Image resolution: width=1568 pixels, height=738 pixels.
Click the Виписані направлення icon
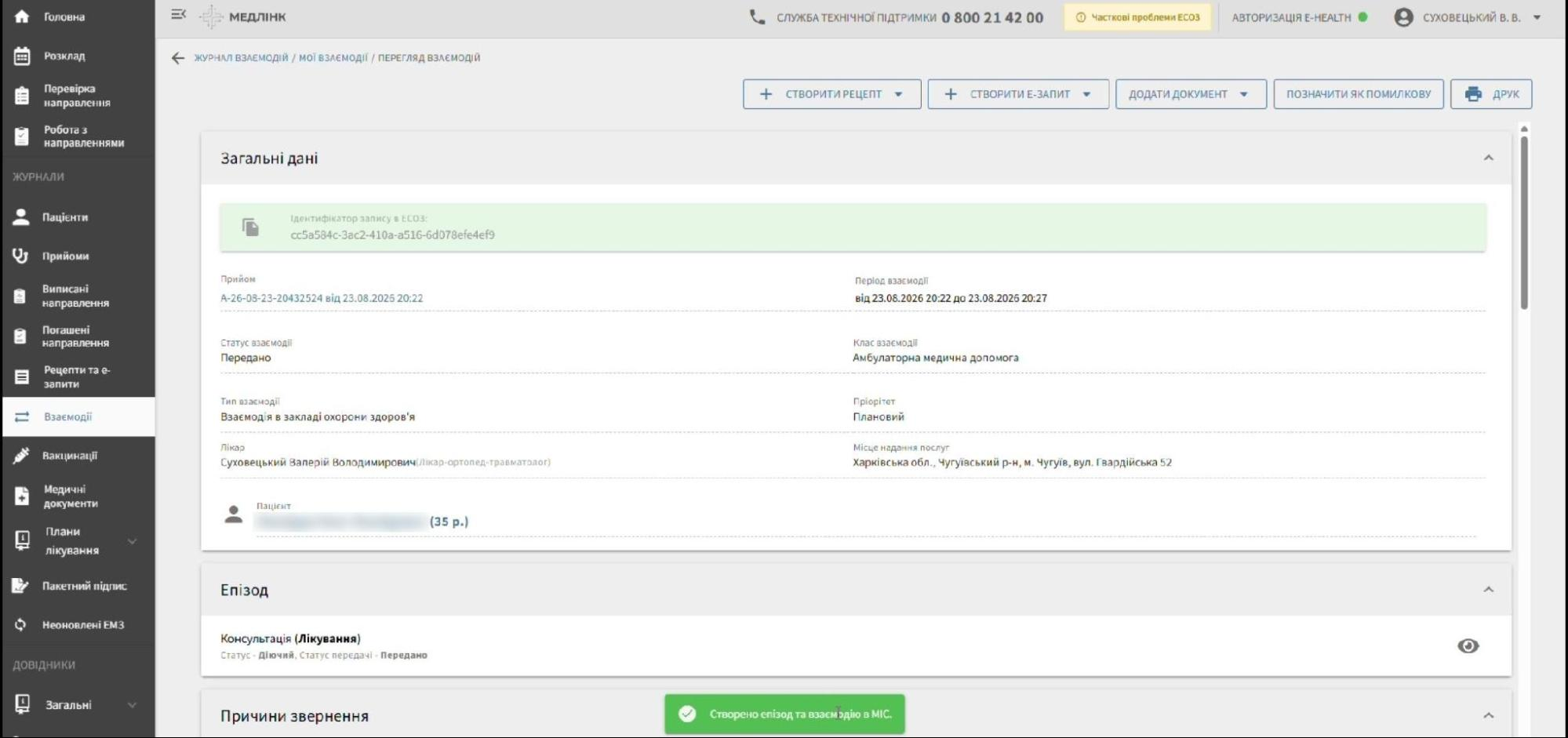(x=20, y=296)
